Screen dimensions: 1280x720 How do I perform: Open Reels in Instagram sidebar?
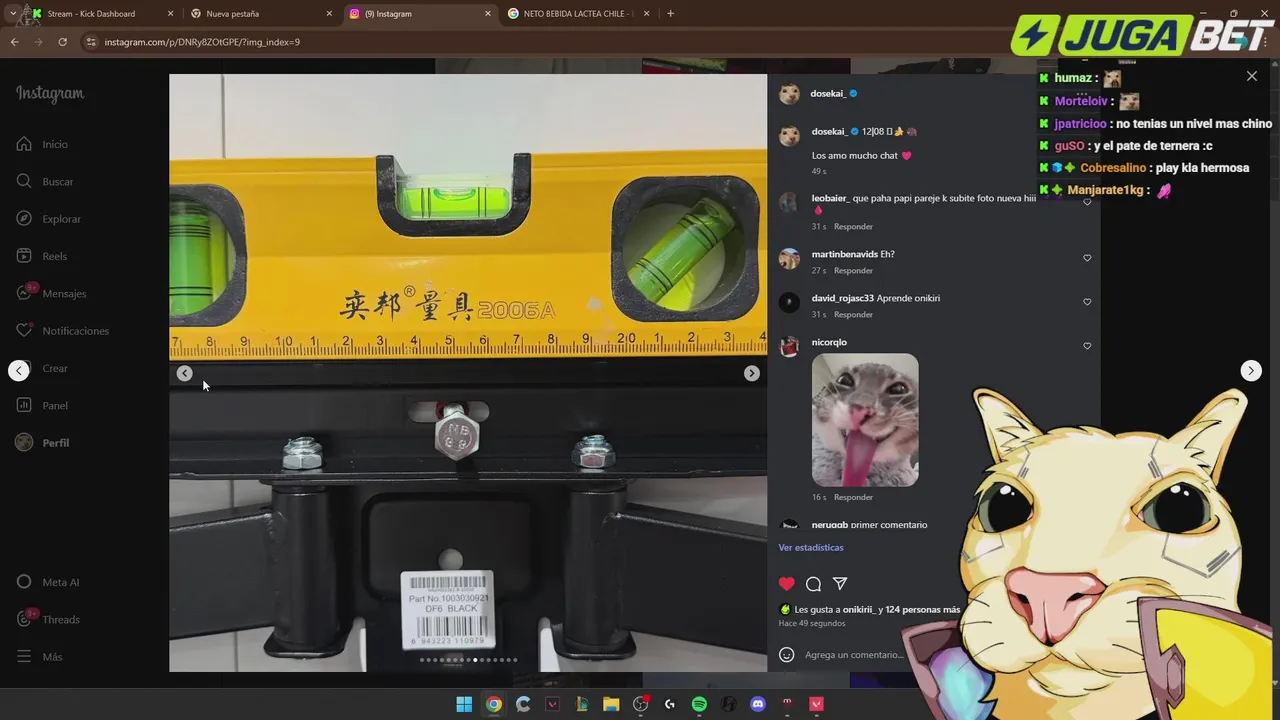(42, 256)
